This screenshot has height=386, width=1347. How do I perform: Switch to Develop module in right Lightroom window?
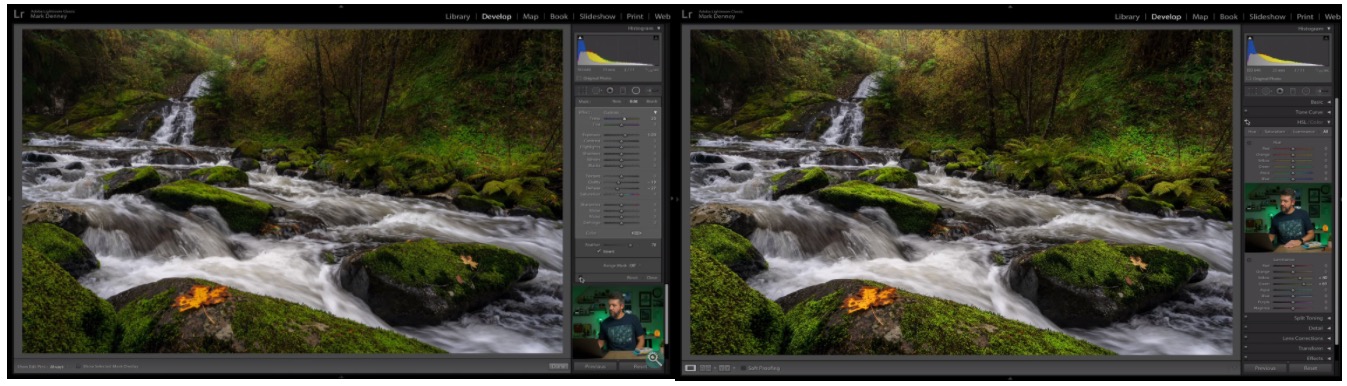(x=1166, y=17)
